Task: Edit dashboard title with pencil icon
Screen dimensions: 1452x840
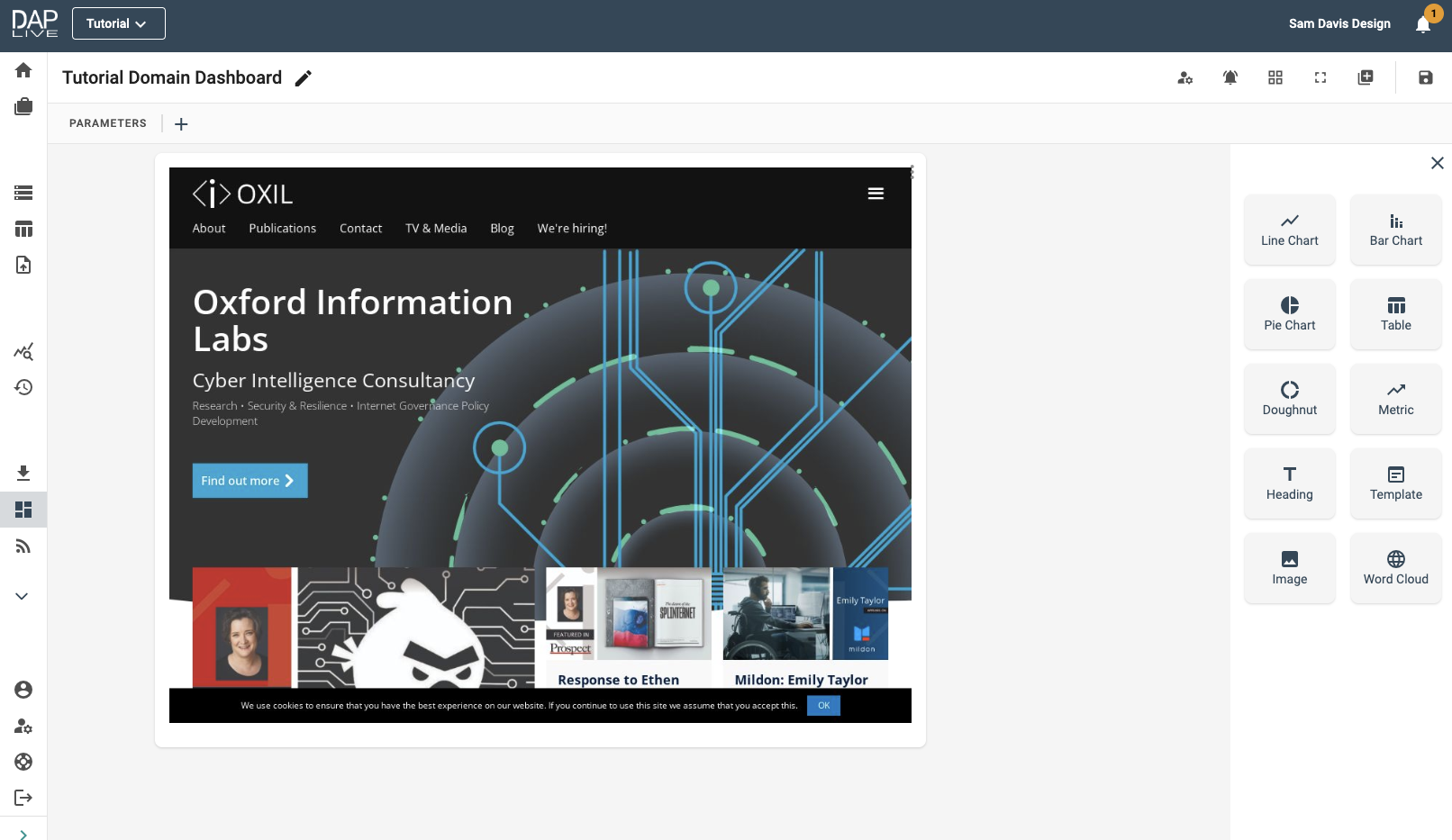Action: click(x=304, y=78)
